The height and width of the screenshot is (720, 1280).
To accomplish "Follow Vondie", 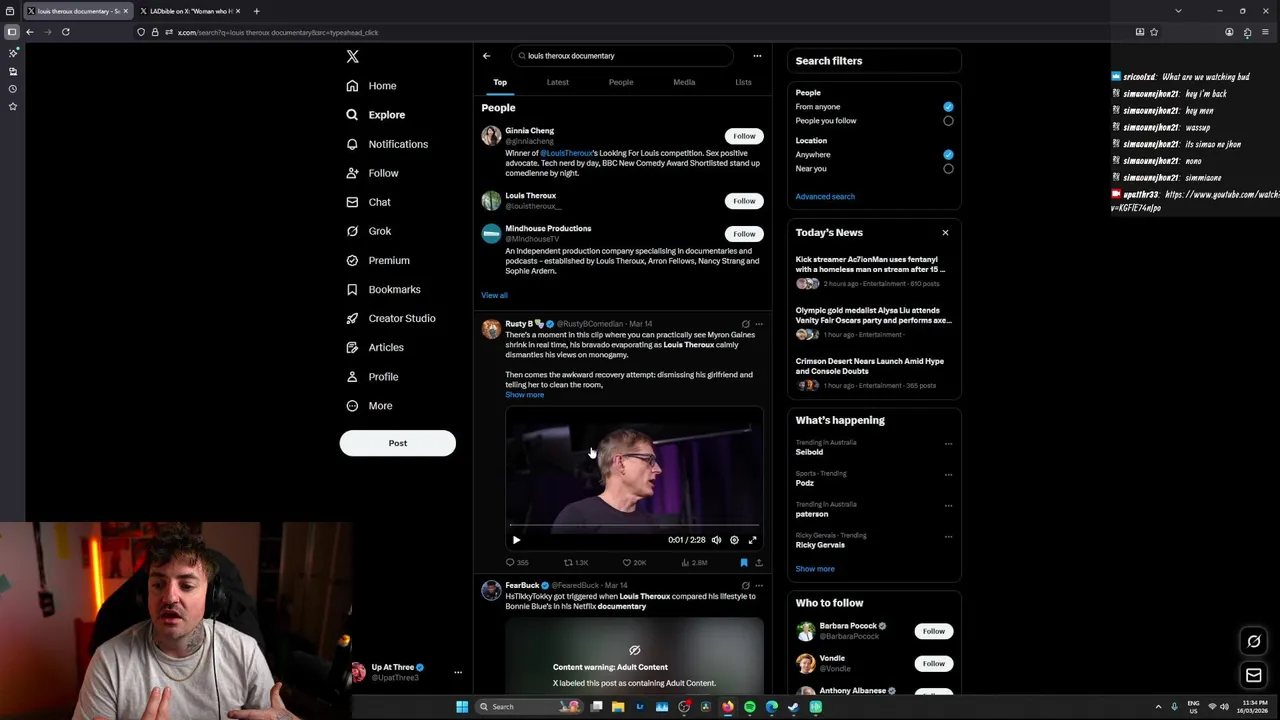I will (x=933, y=663).
